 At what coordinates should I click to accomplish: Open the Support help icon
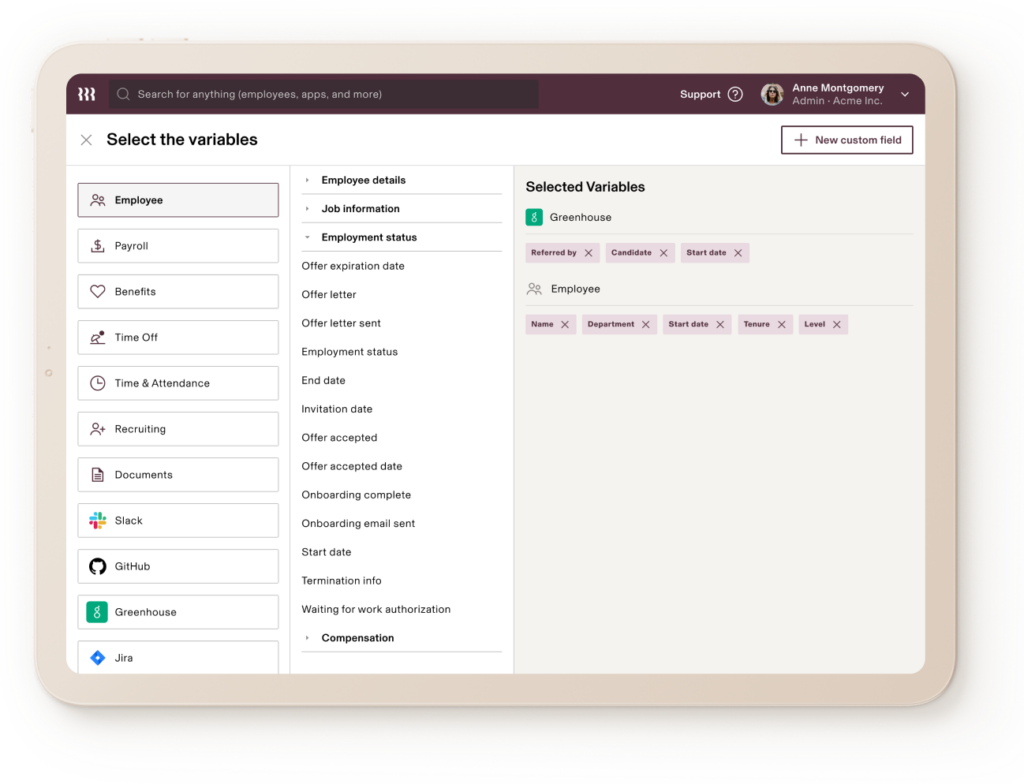click(x=735, y=94)
